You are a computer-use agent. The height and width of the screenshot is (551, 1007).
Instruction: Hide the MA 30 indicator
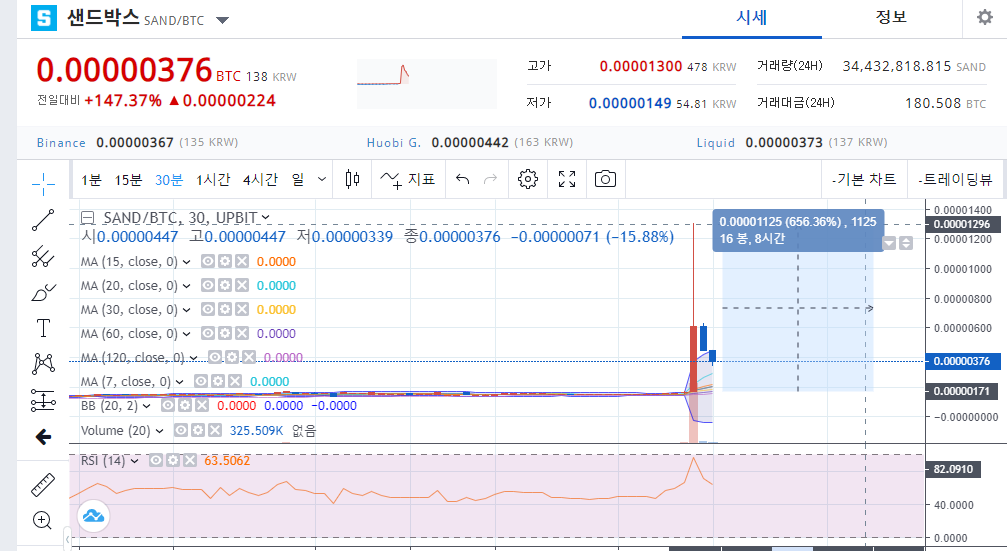[x=208, y=310]
